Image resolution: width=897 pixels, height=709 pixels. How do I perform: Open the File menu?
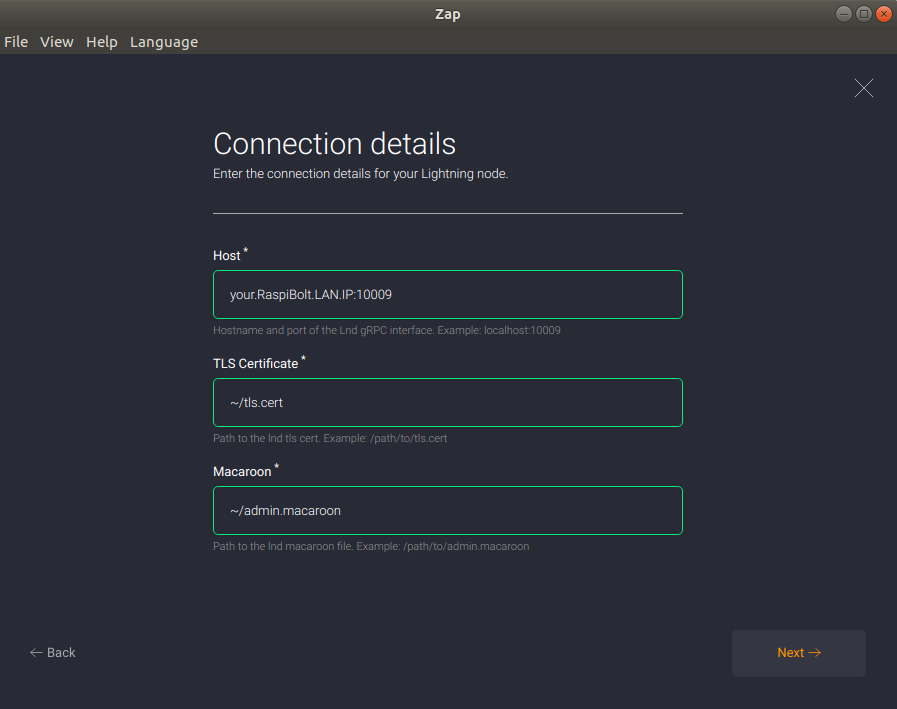(16, 42)
